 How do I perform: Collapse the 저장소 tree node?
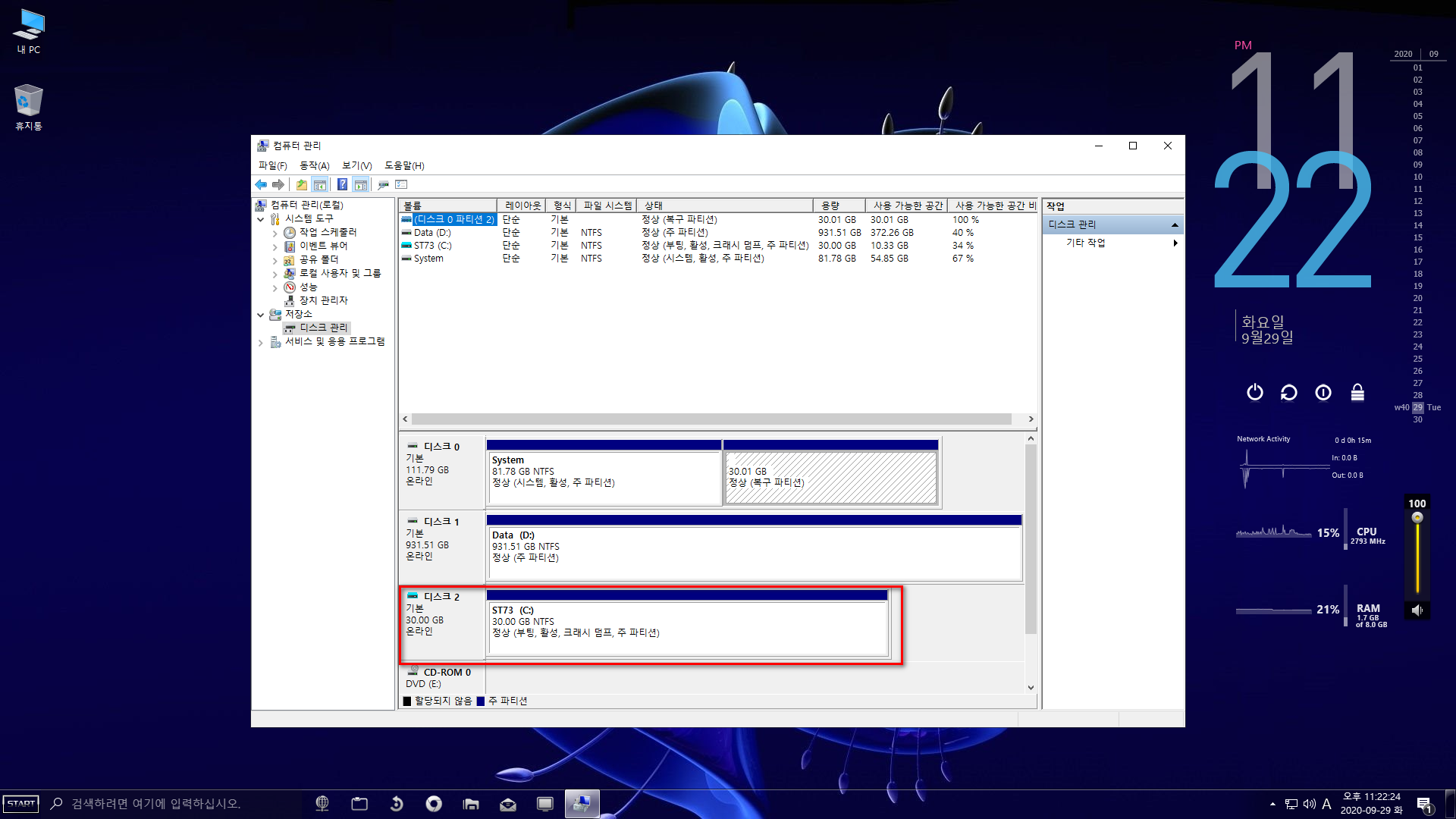click(261, 315)
